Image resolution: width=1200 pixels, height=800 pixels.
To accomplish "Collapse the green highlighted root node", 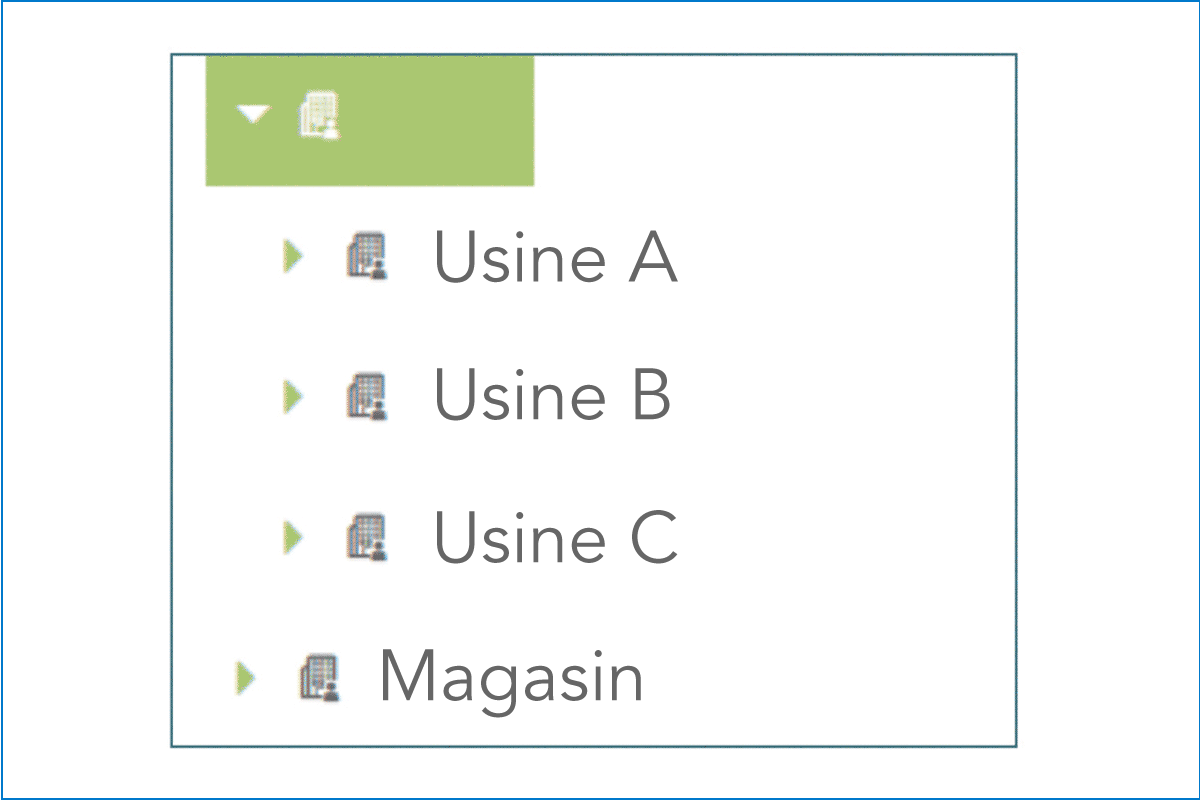I will point(255,115).
